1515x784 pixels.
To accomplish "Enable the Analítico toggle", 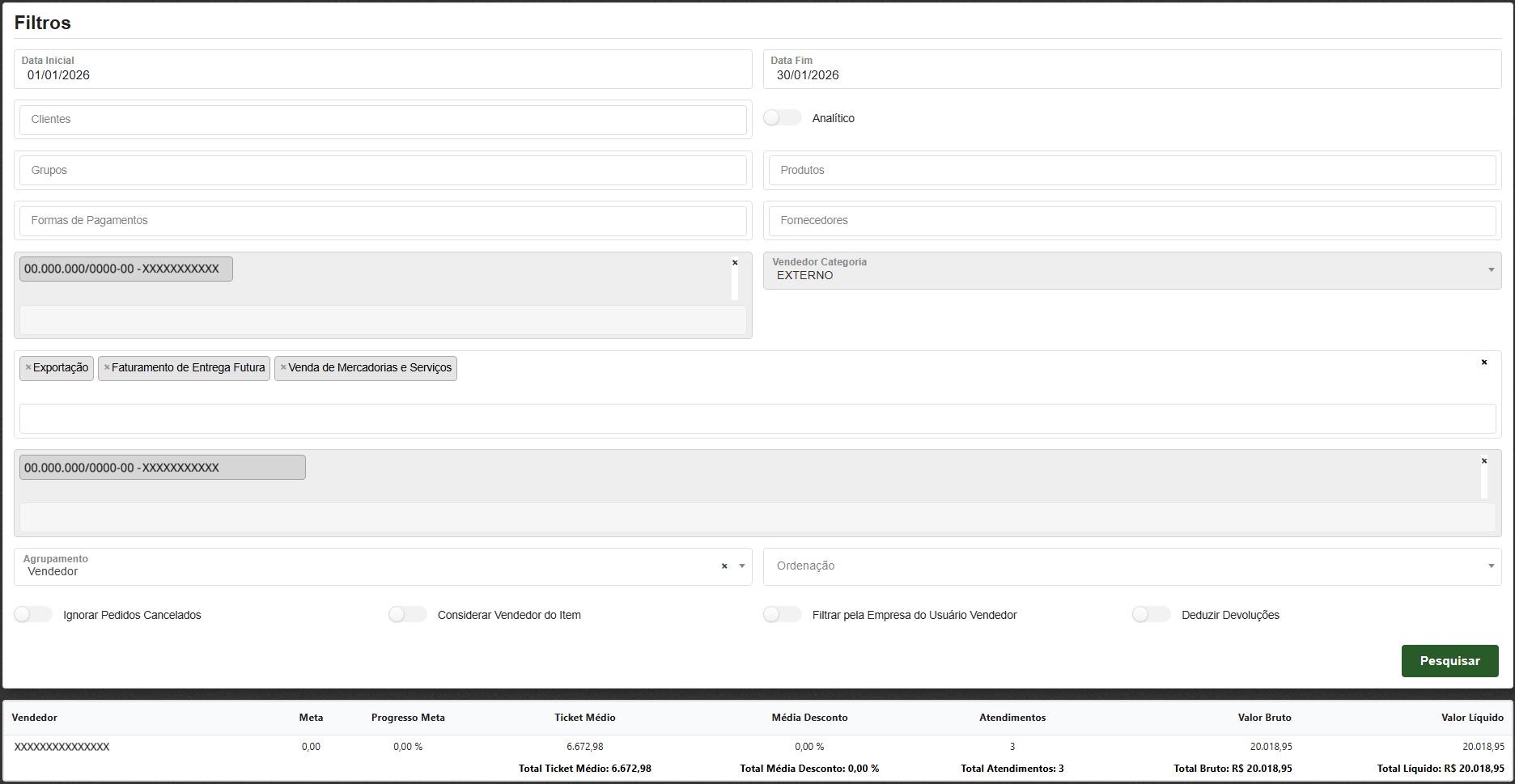I will tap(782, 118).
